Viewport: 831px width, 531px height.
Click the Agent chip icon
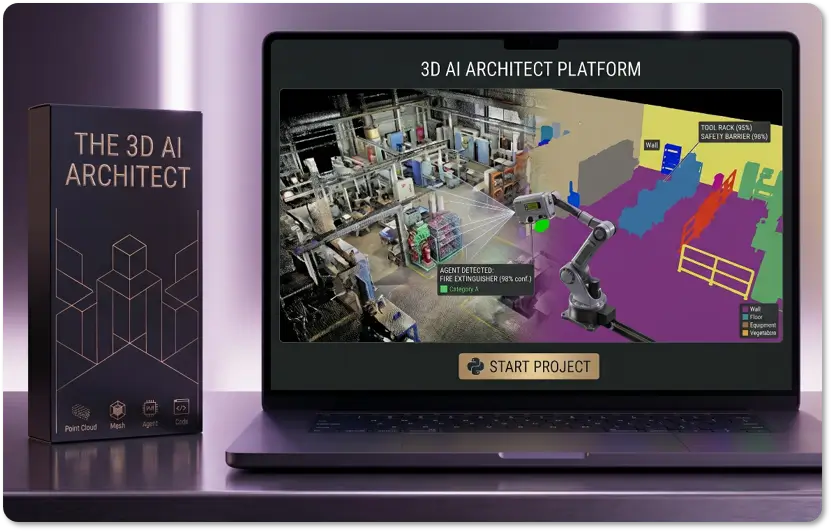[x=149, y=409]
